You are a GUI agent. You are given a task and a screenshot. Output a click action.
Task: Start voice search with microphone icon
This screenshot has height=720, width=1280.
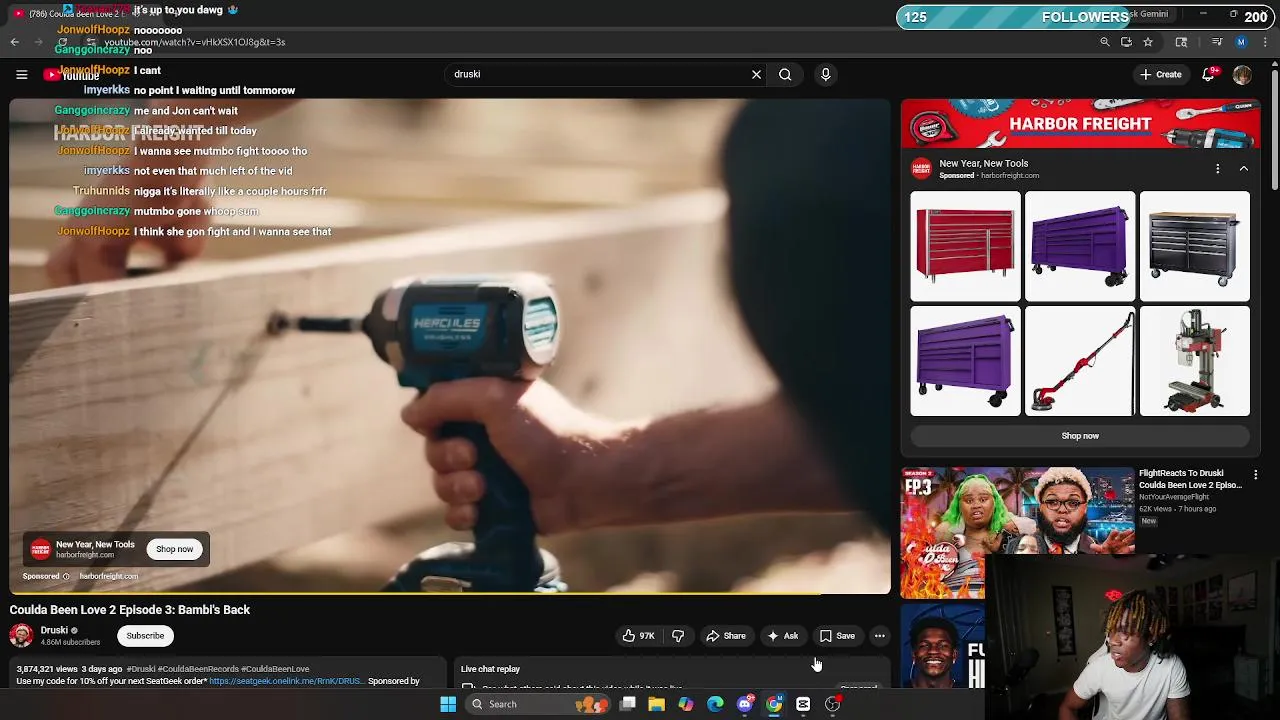pos(825,74)
